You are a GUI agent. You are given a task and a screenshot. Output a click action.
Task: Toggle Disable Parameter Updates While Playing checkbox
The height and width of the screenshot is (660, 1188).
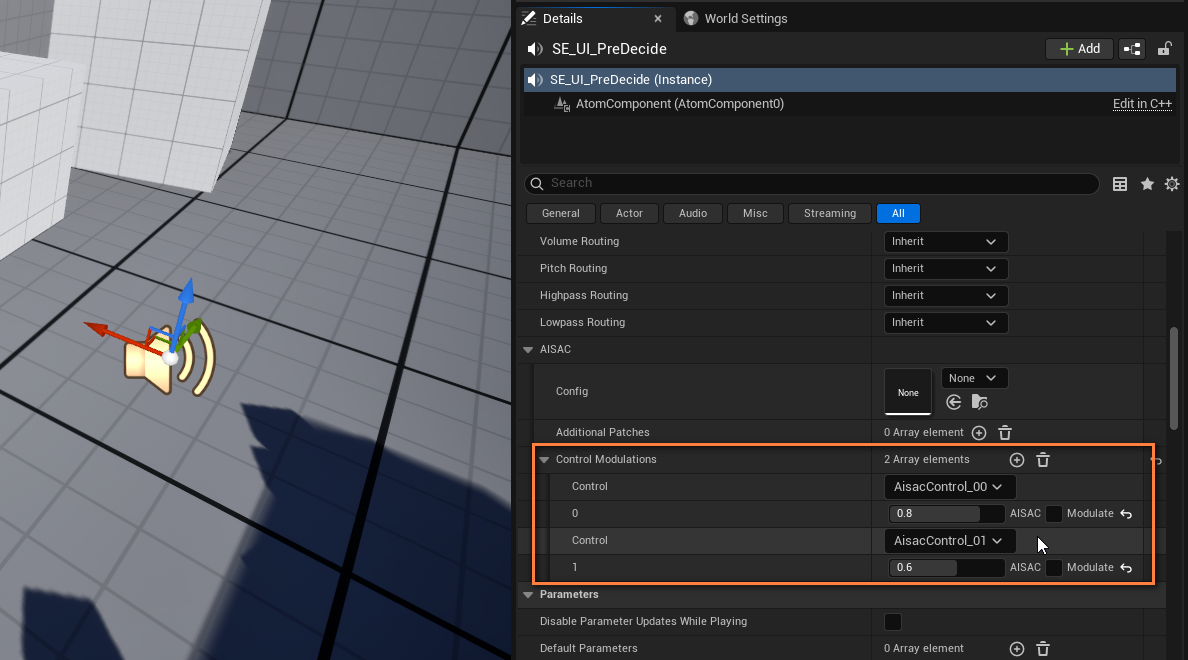tap(893, 622)
